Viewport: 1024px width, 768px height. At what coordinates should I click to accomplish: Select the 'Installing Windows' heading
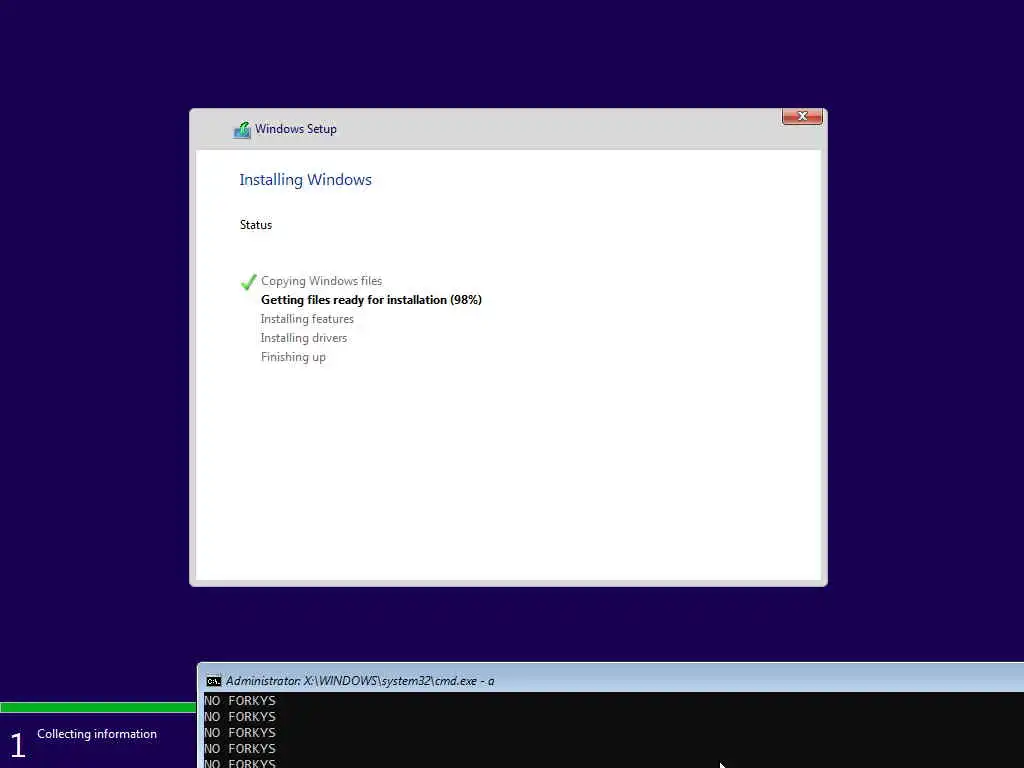(x=305, y=180)
